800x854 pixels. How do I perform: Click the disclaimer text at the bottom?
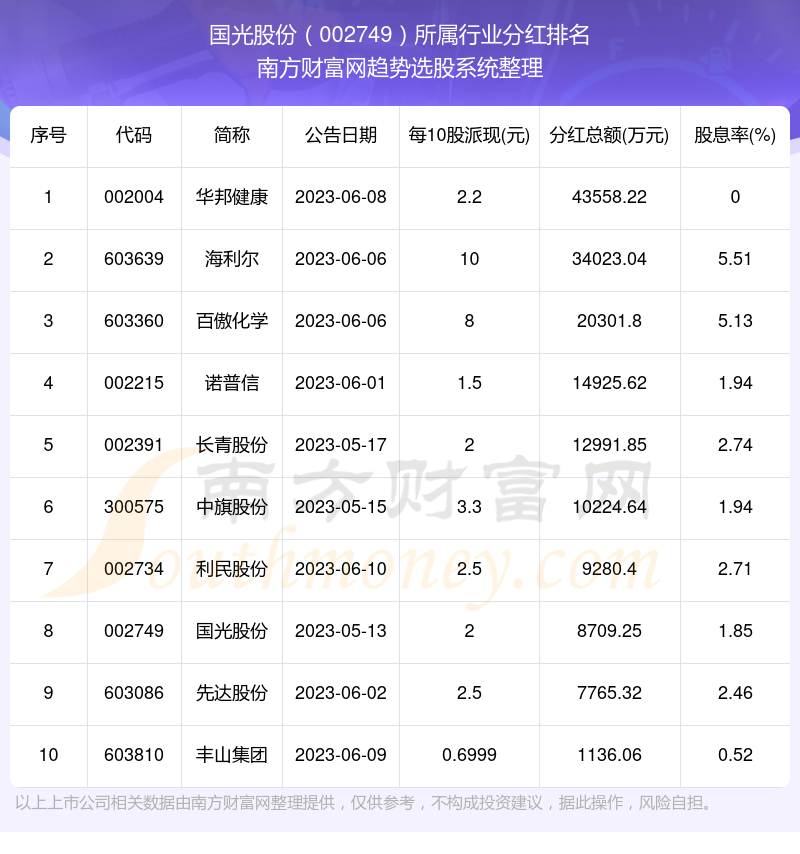click(x=364, y=802)
